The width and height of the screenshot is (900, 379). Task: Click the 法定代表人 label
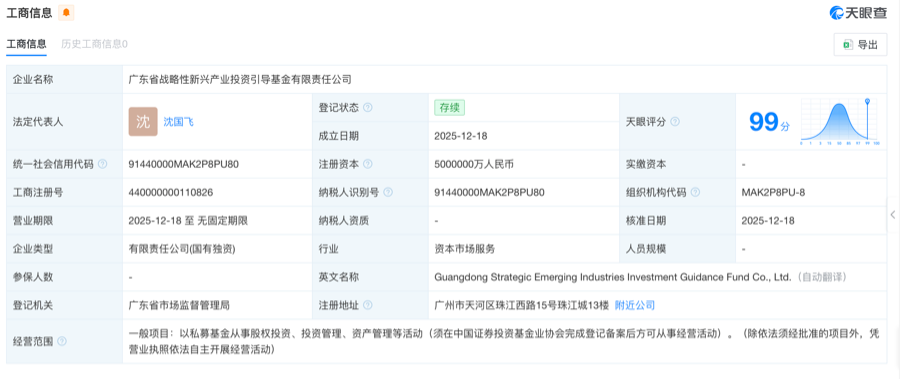[38, 122]
